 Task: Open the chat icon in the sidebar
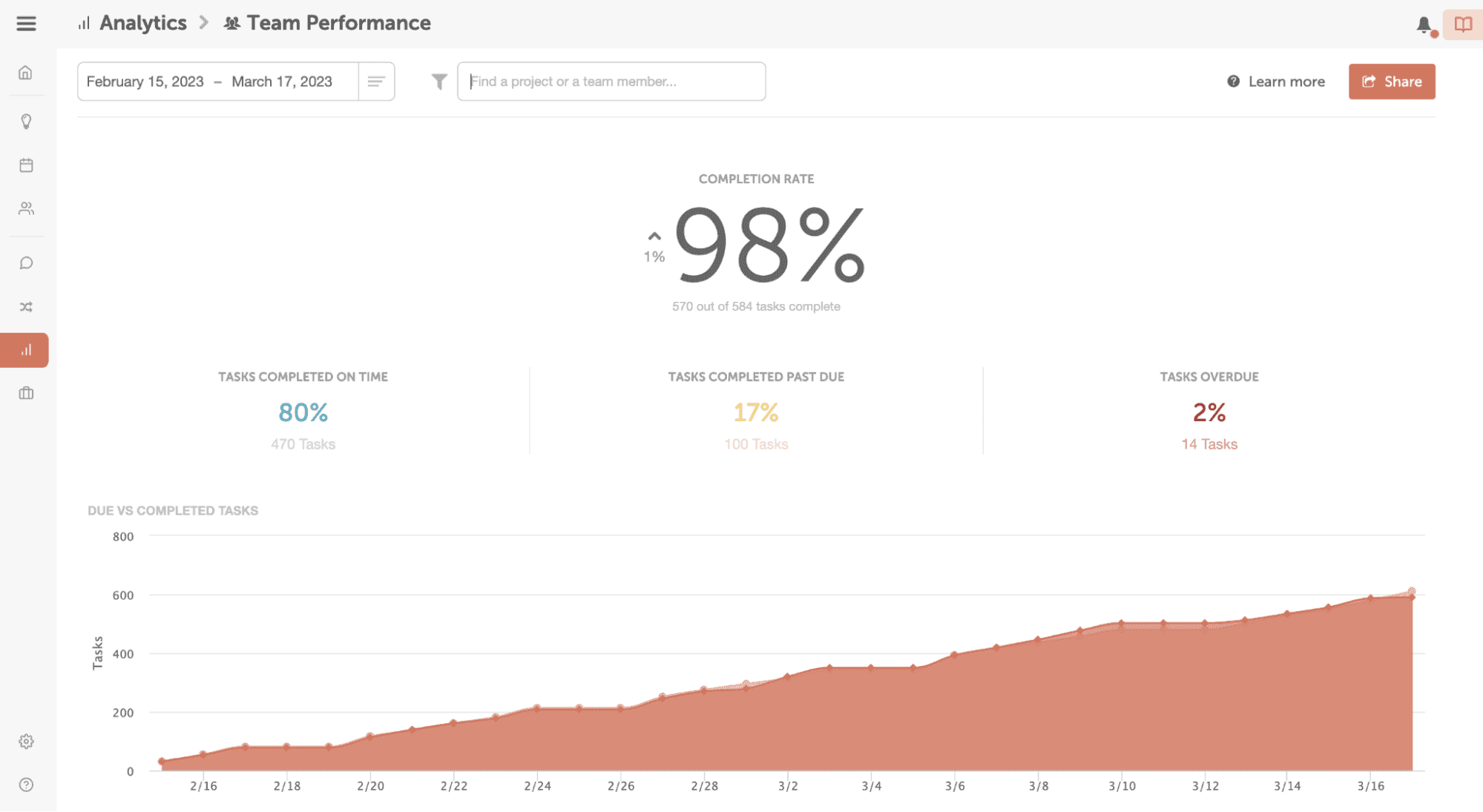pyautogui.click(x=26, y=262)
